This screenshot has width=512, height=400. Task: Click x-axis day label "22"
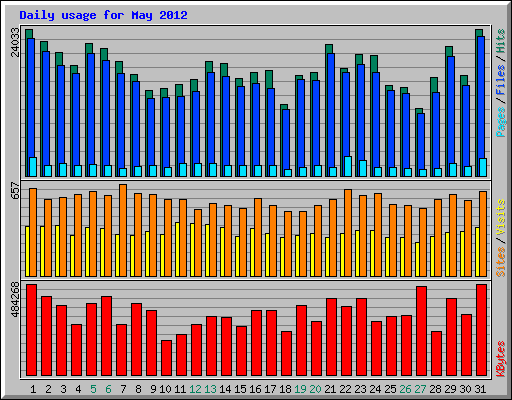[x=345, y=389]
